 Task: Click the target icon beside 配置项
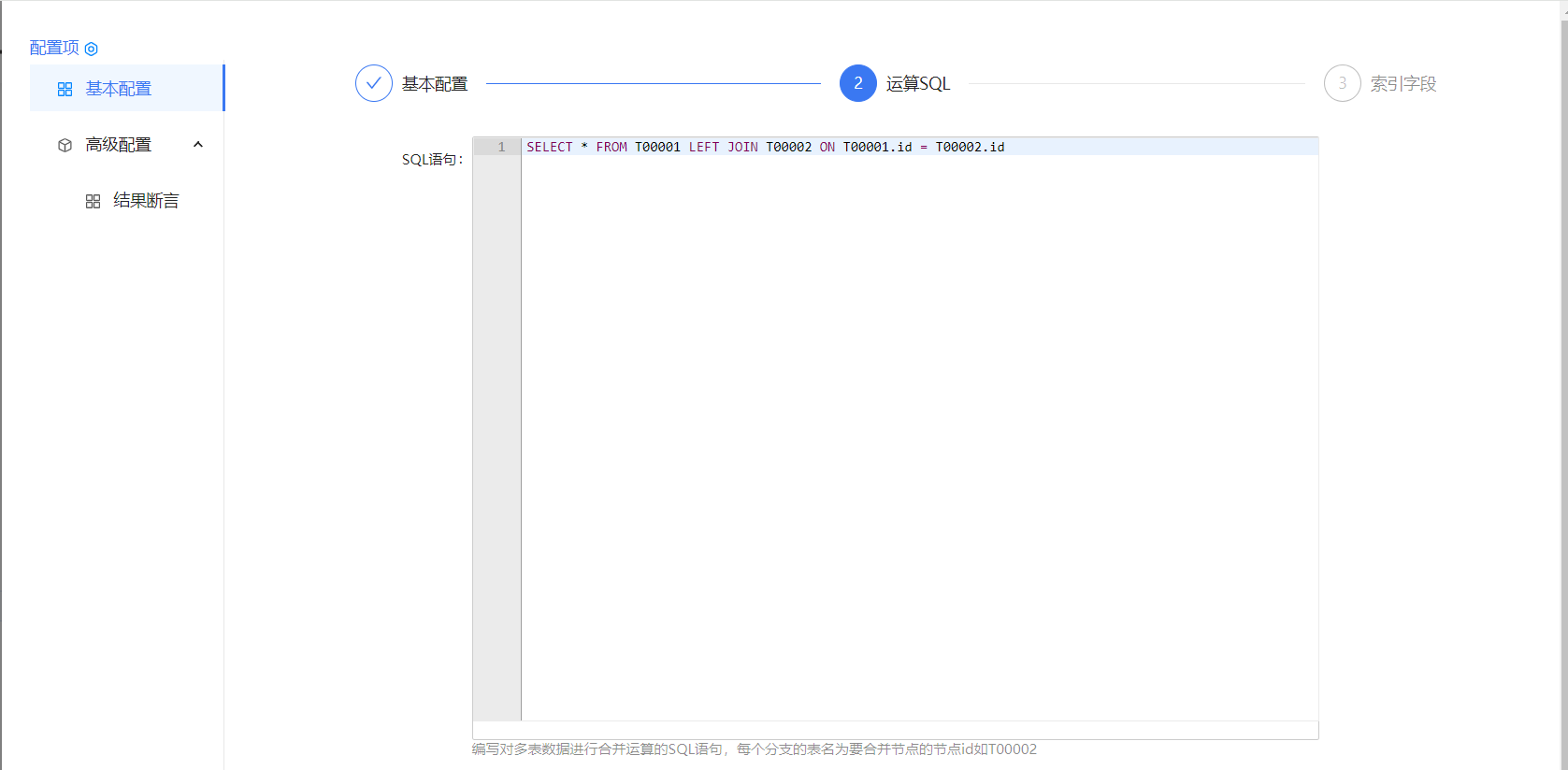click(92, 49)
